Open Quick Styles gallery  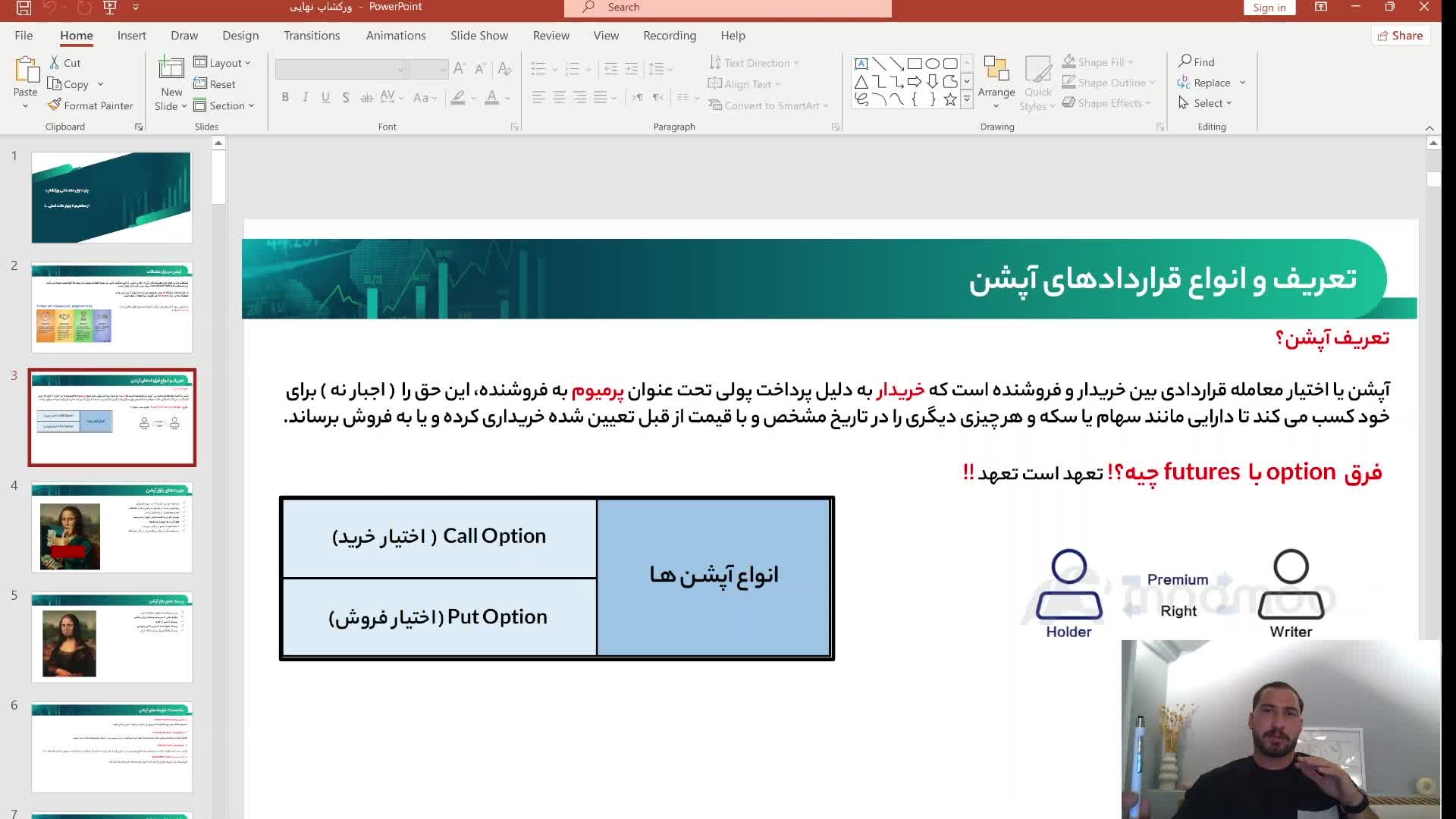coord(1037,83)
